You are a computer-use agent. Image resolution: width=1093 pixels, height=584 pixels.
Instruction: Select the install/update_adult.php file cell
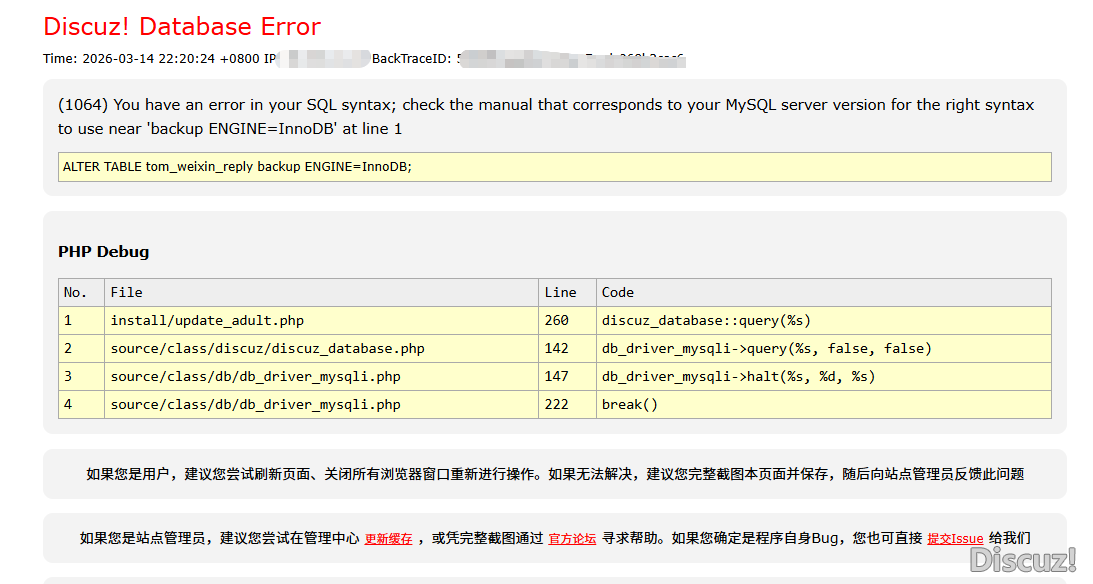click(x=207, y=321)
